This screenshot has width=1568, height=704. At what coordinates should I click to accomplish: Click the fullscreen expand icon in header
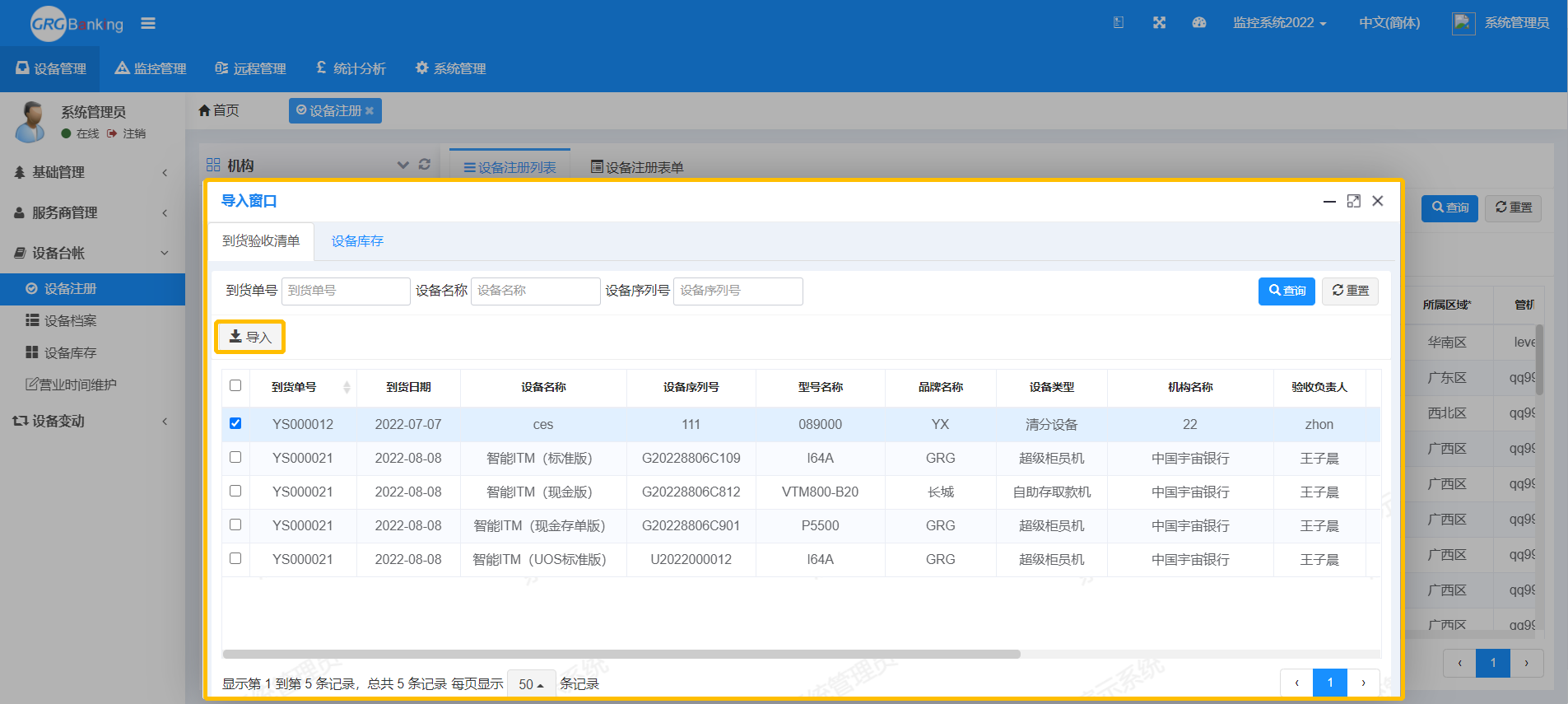1159,23
